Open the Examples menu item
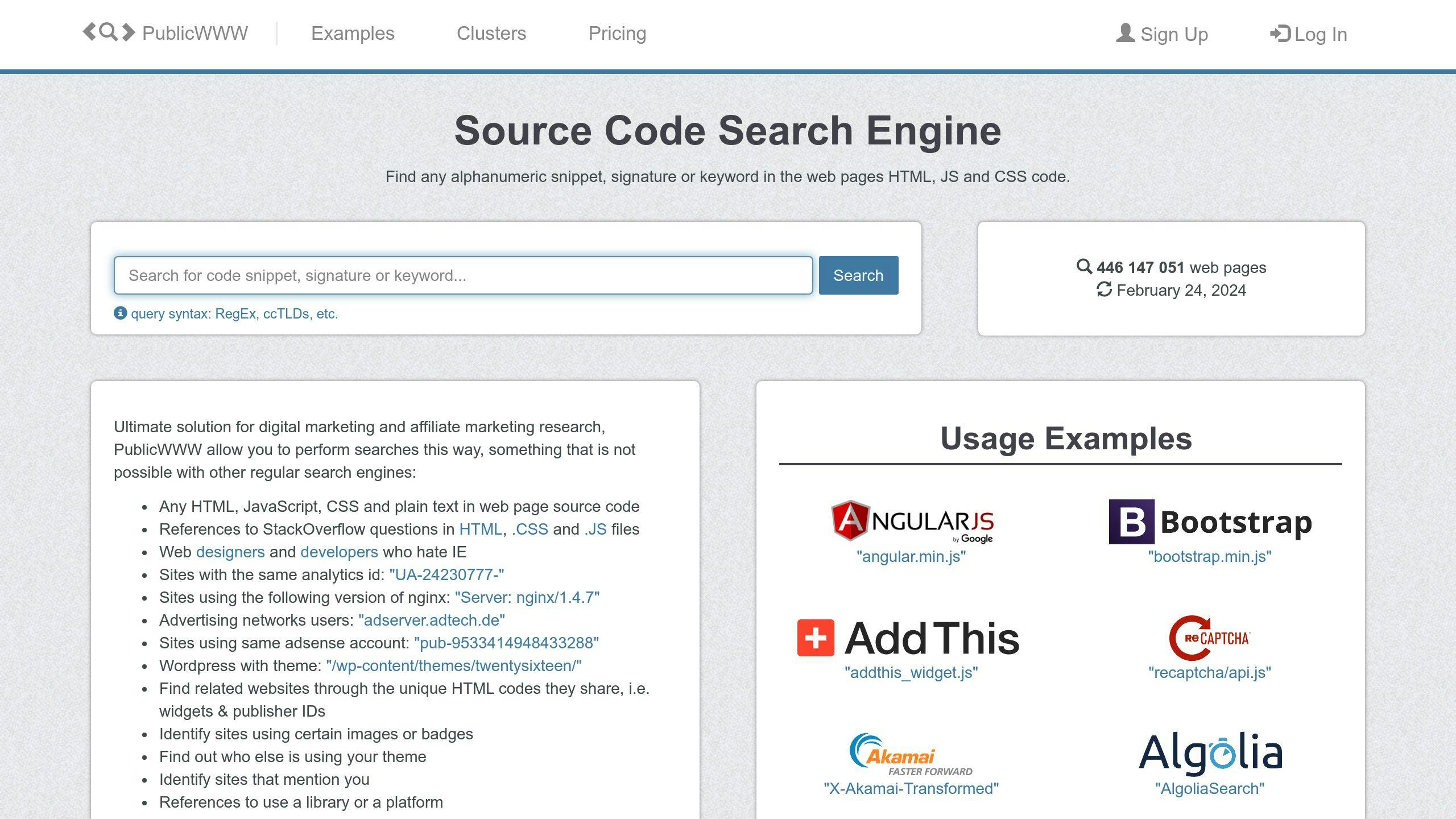1456x819 pixels. 353,34
